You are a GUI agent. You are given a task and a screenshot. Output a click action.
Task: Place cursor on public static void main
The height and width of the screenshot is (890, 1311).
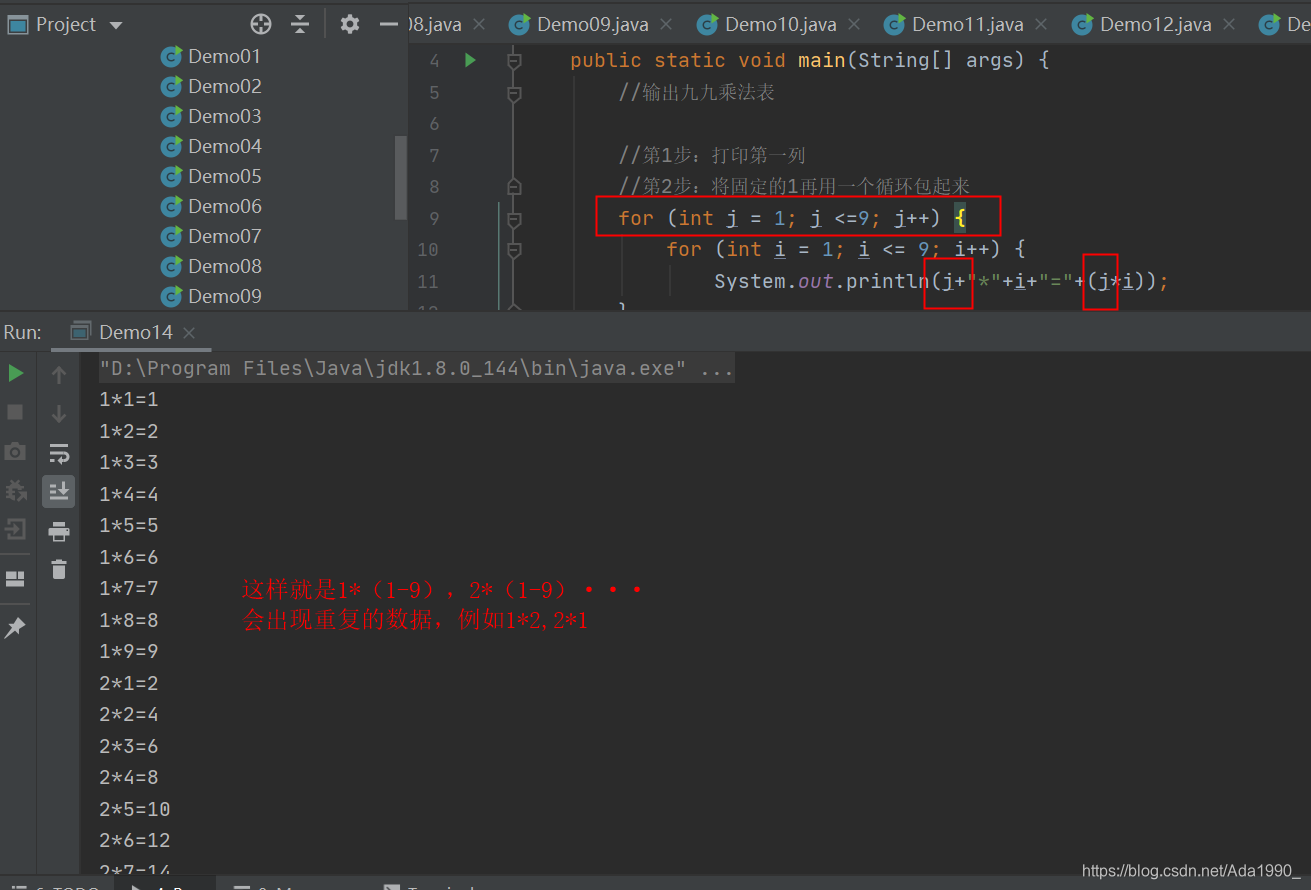coord(809,61)
